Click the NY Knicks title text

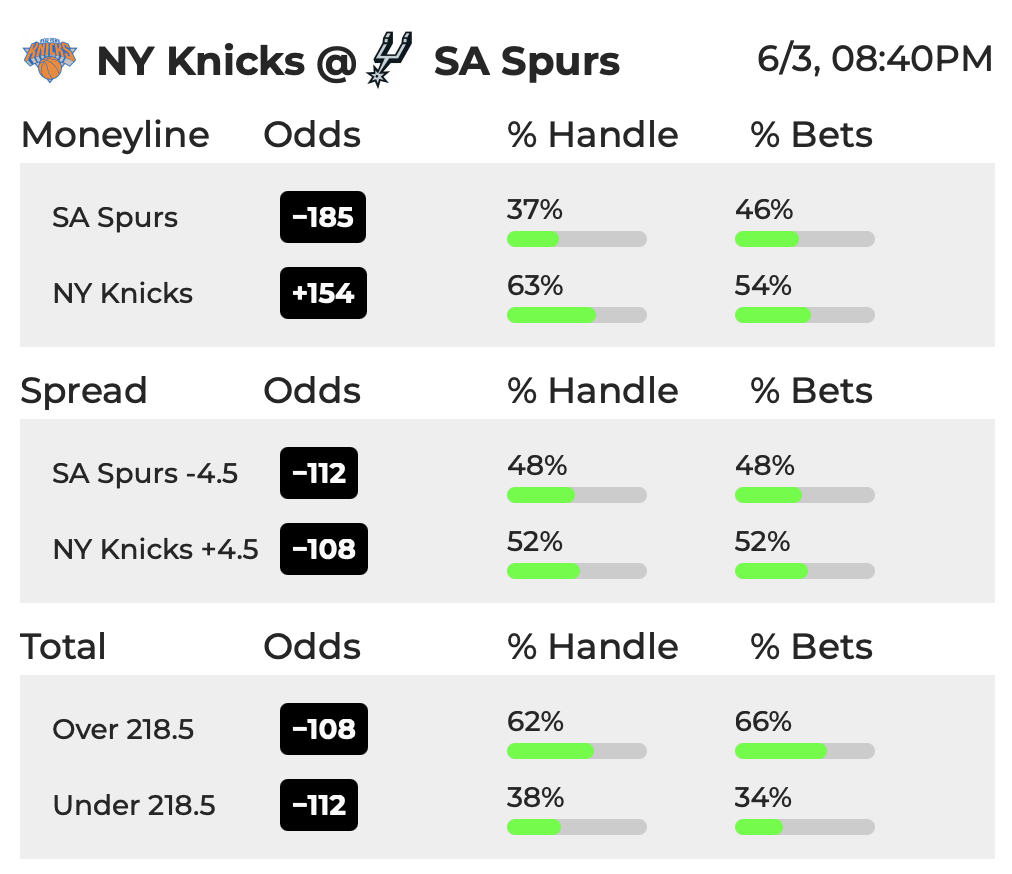click(201, 61)
